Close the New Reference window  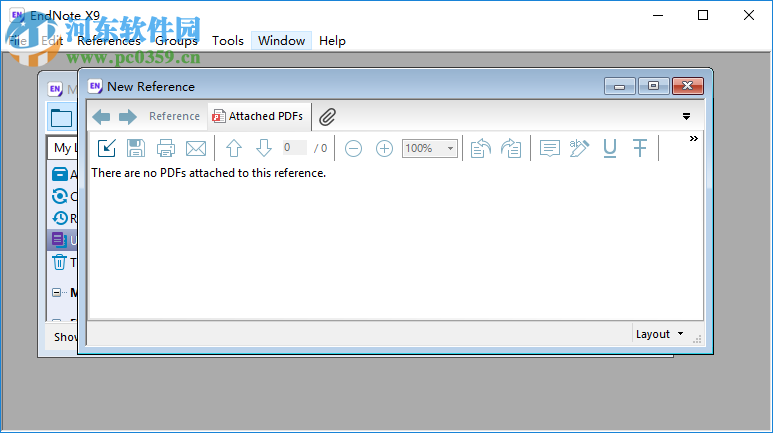coord(688,86)
